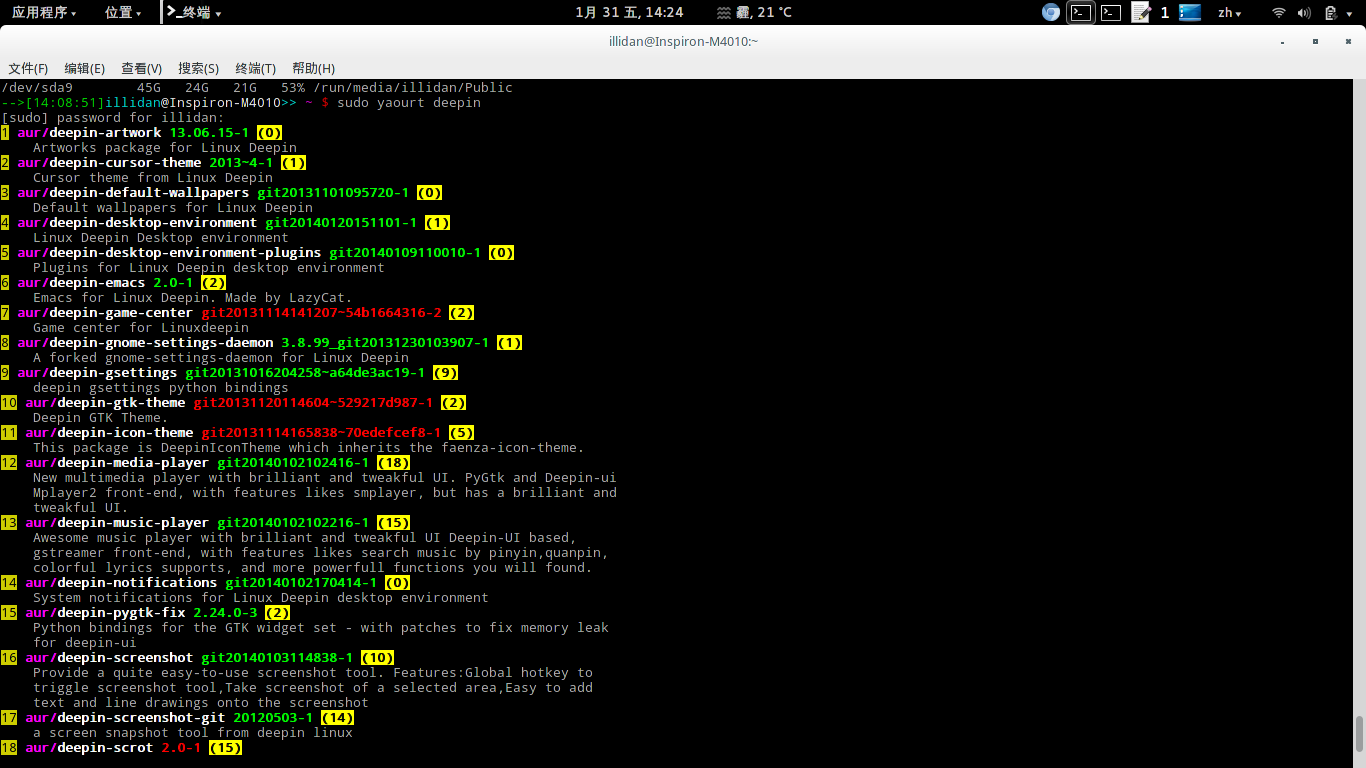Click the text aur/deepin-notifications
1366x768 pixels.
121,582
